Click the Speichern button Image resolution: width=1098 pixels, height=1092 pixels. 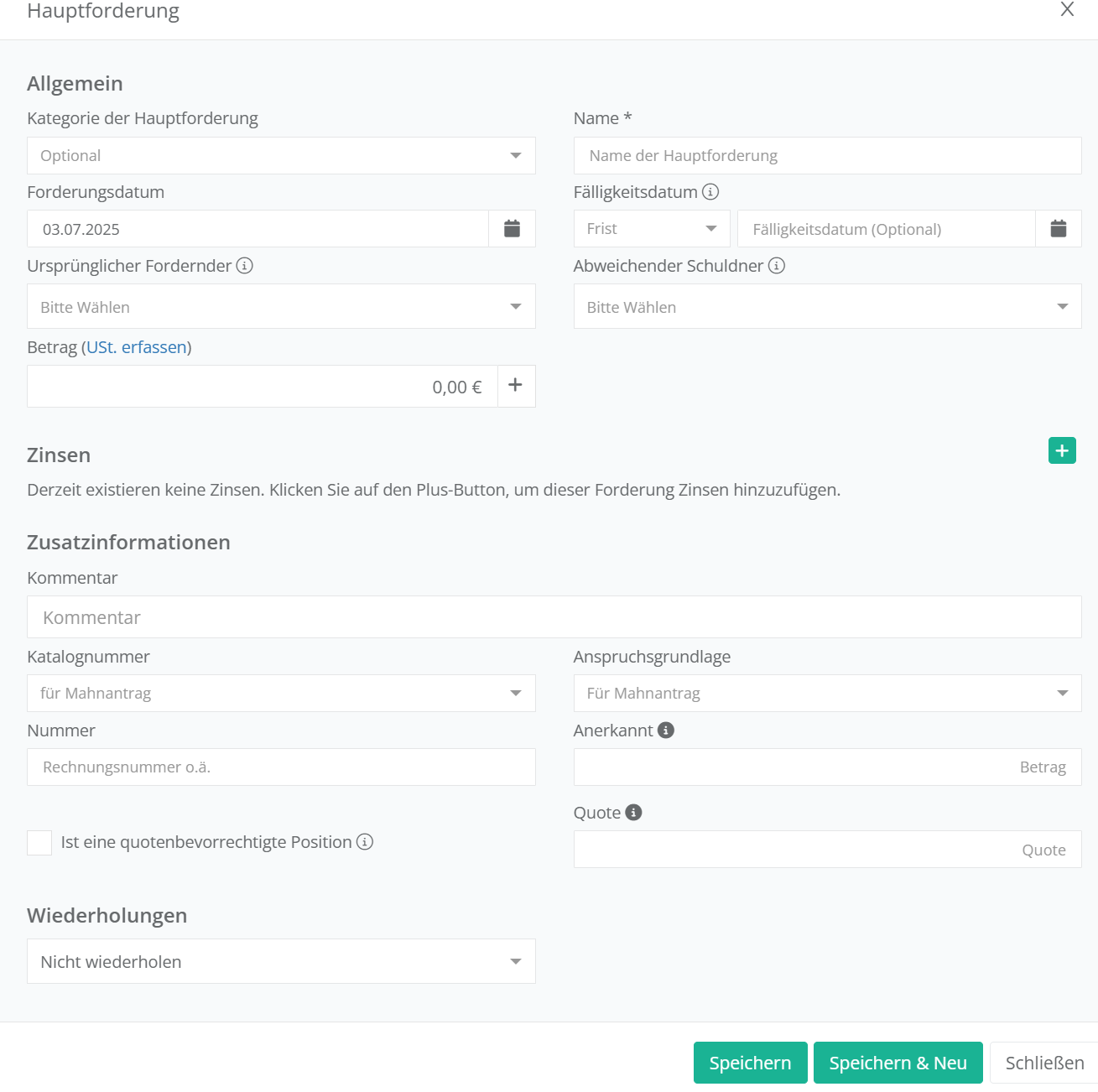click(x=750, y=1063)
